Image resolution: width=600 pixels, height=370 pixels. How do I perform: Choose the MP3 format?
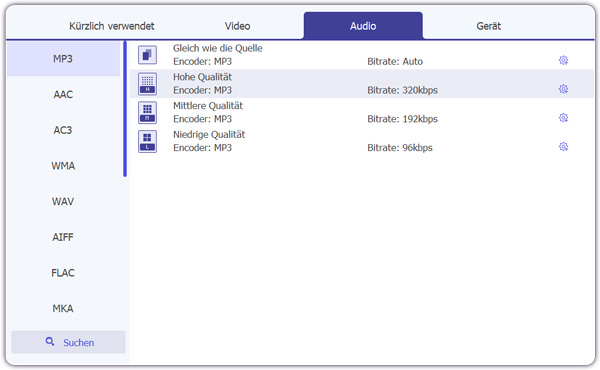(x=64, y=59)
